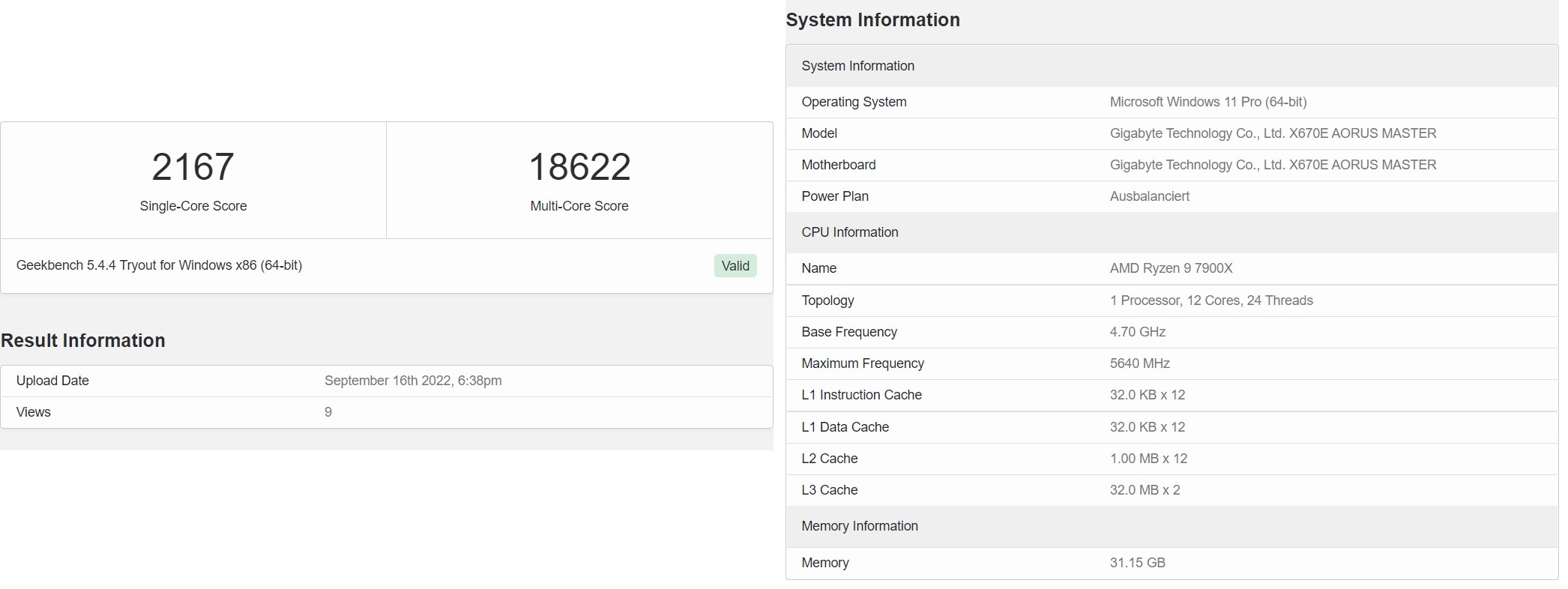Click the Operating System label
1568x589 pixels.
[x=854, y=102]
